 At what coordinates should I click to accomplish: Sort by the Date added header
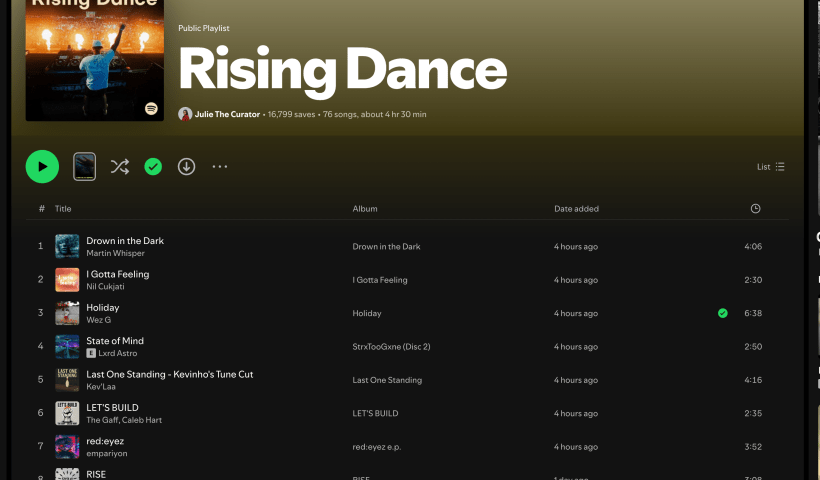pos(576,209)
